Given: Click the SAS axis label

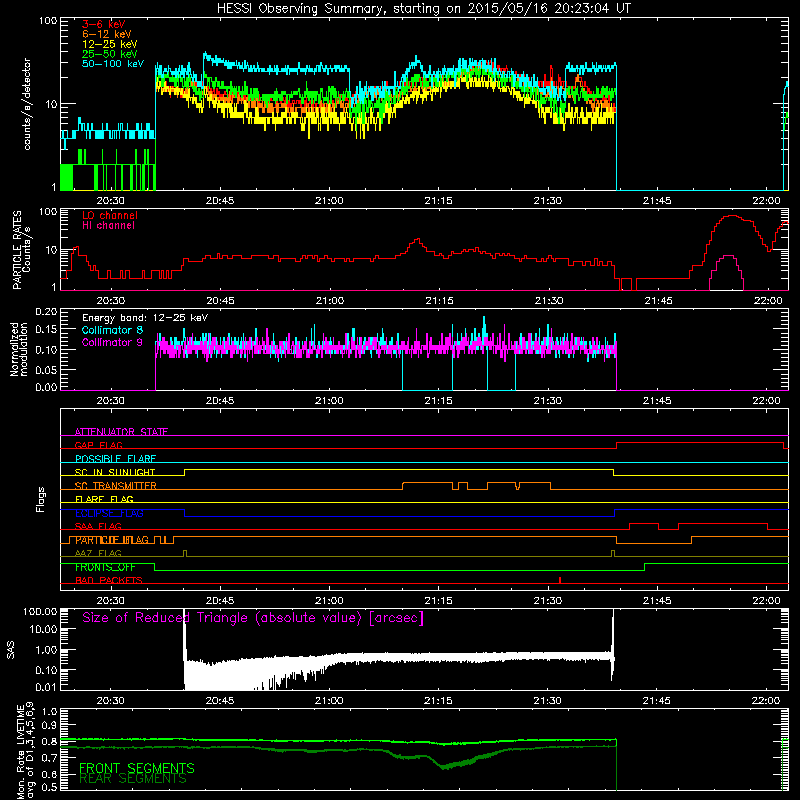Looking at the screenshot, I should click(10, 650).
